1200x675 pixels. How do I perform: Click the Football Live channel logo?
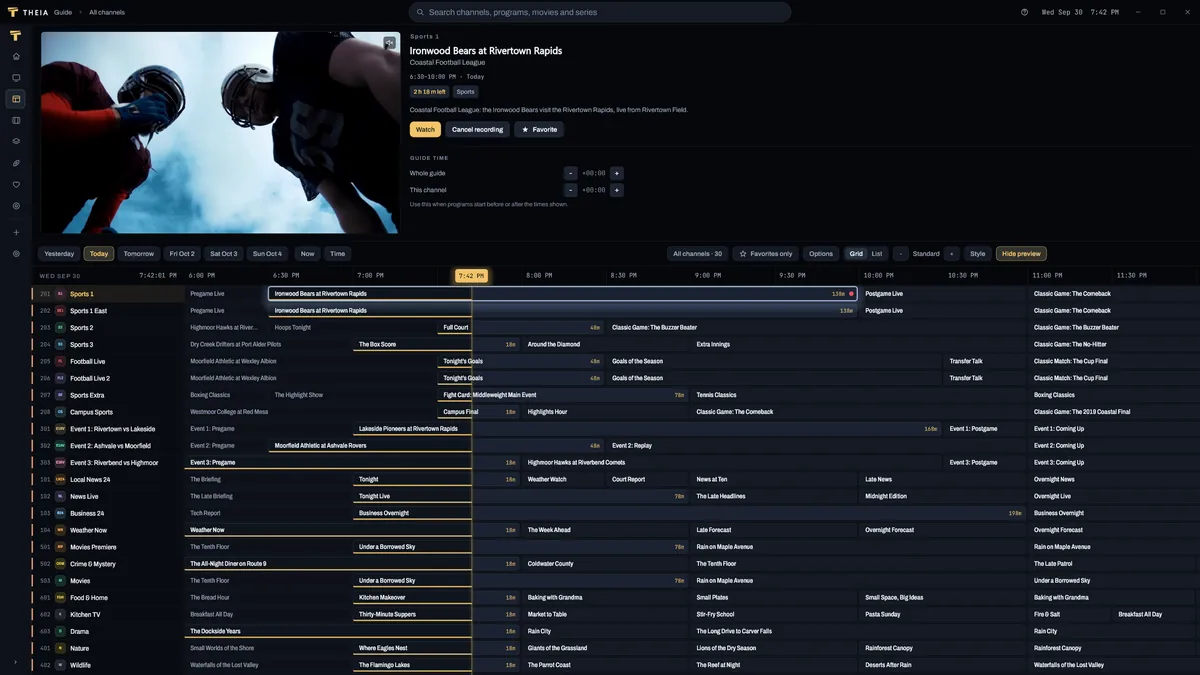(x=60, y=361)
